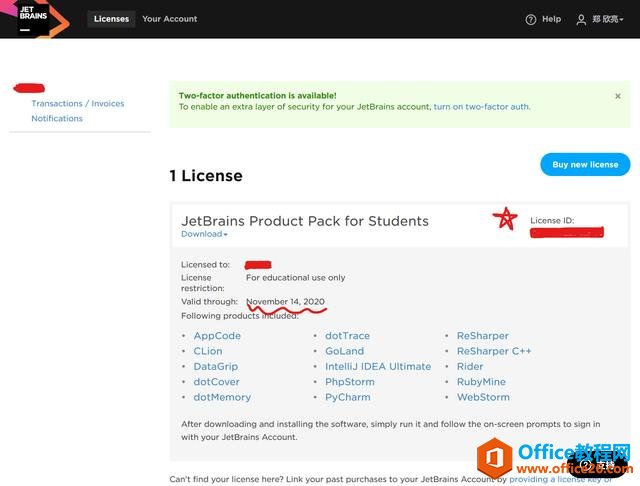
Task: Open RubyMine product link
Action: (x=481, y=382)
